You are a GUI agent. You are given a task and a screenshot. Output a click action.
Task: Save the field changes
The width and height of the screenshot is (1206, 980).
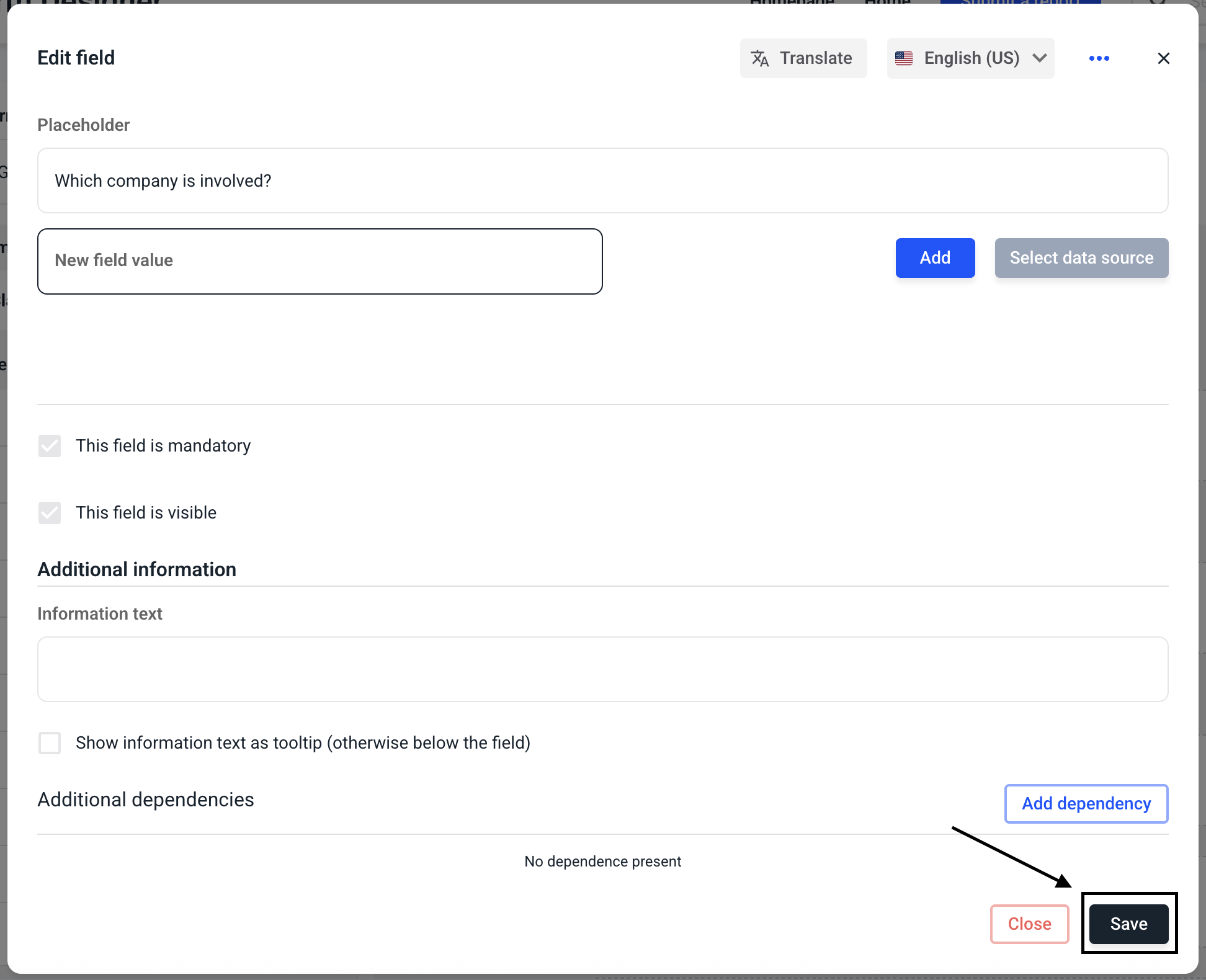(x=1128, y=924)
